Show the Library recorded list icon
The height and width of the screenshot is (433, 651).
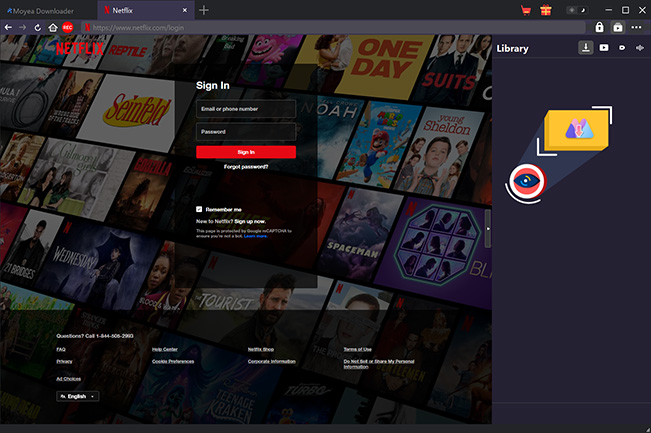tap(622, 48)
